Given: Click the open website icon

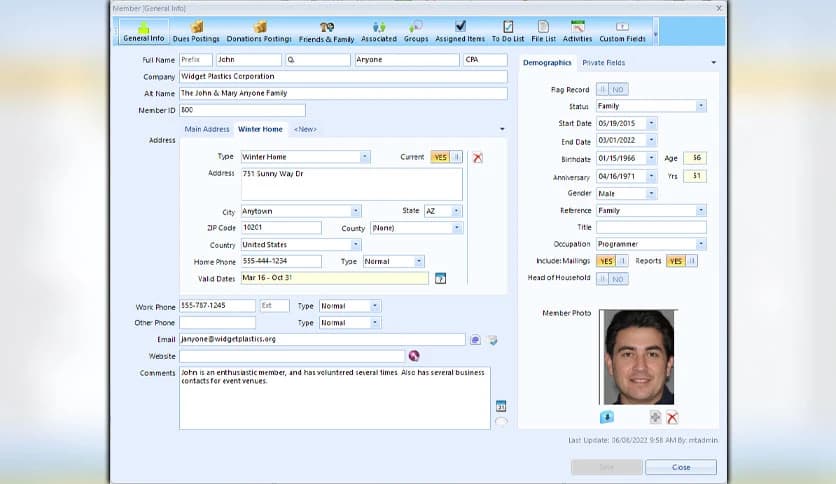Looking at the screenshot, I should click(414, 356).
